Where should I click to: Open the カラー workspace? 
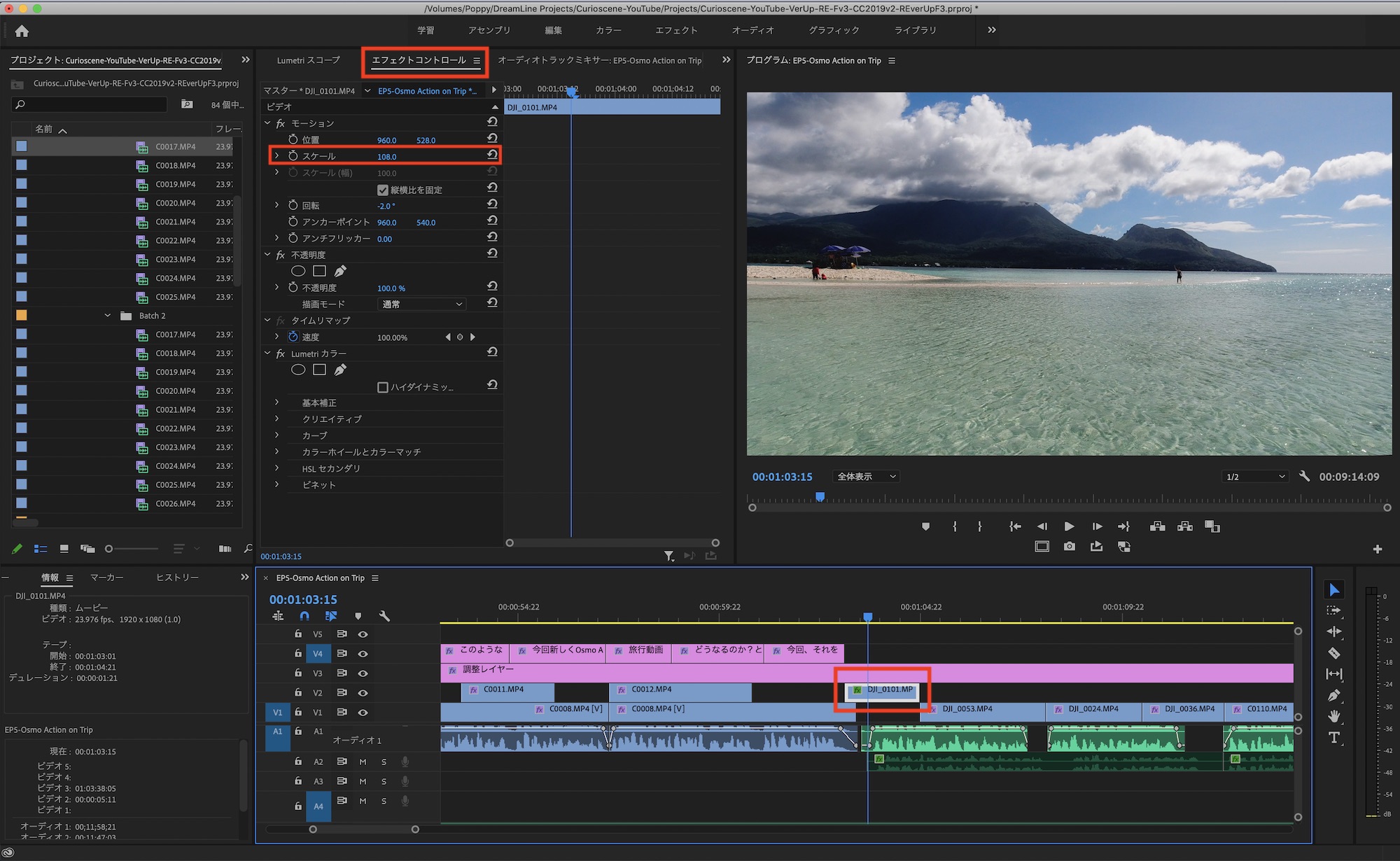tap(608, 30)
